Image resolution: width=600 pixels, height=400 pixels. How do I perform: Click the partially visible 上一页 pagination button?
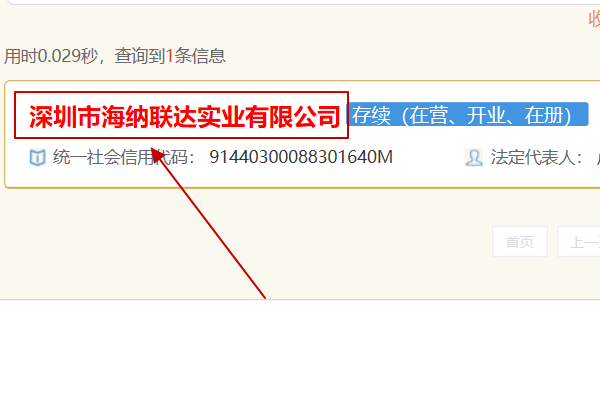pyautogui.click(x=579, y=242)
